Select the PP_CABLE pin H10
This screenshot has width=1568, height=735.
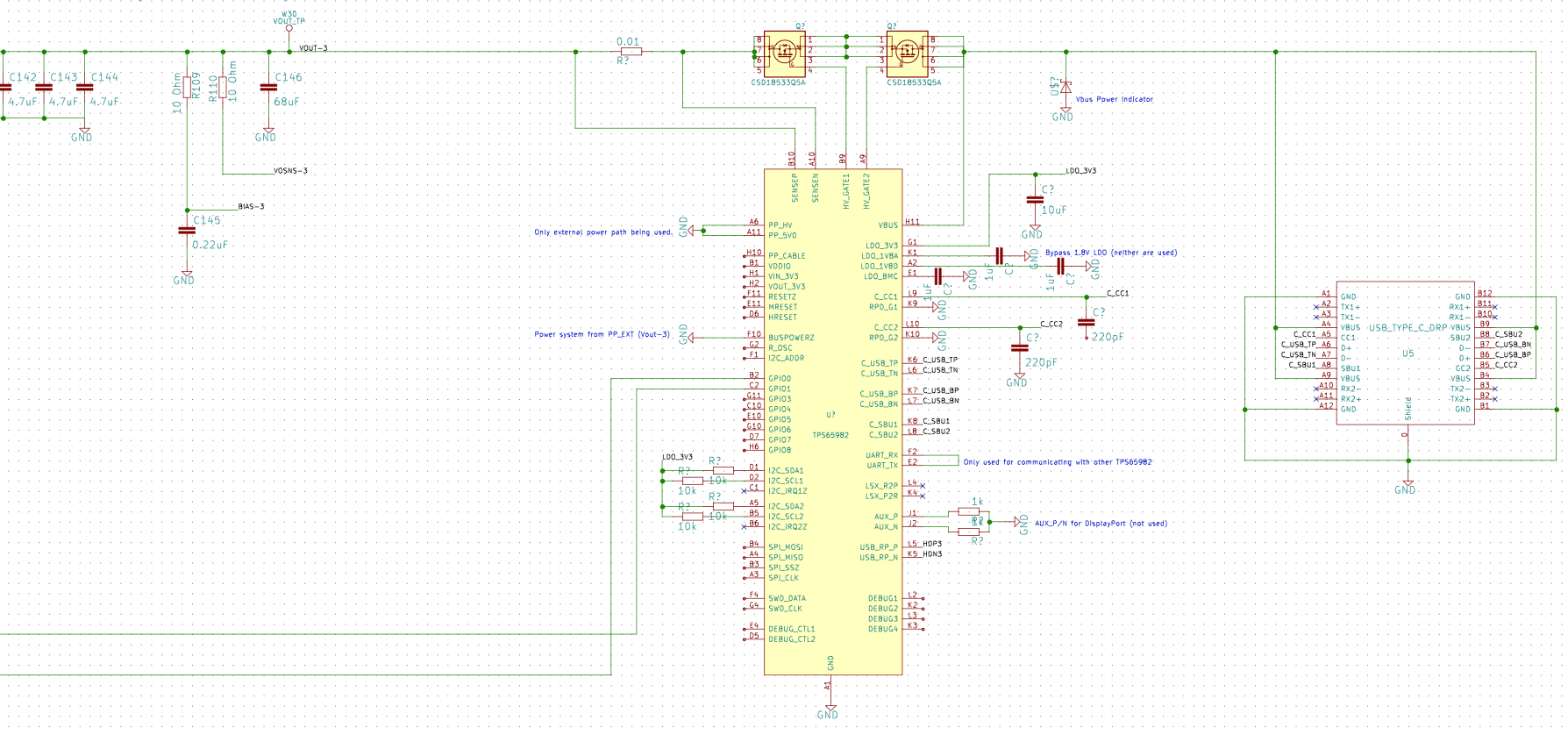coord(753,254)
